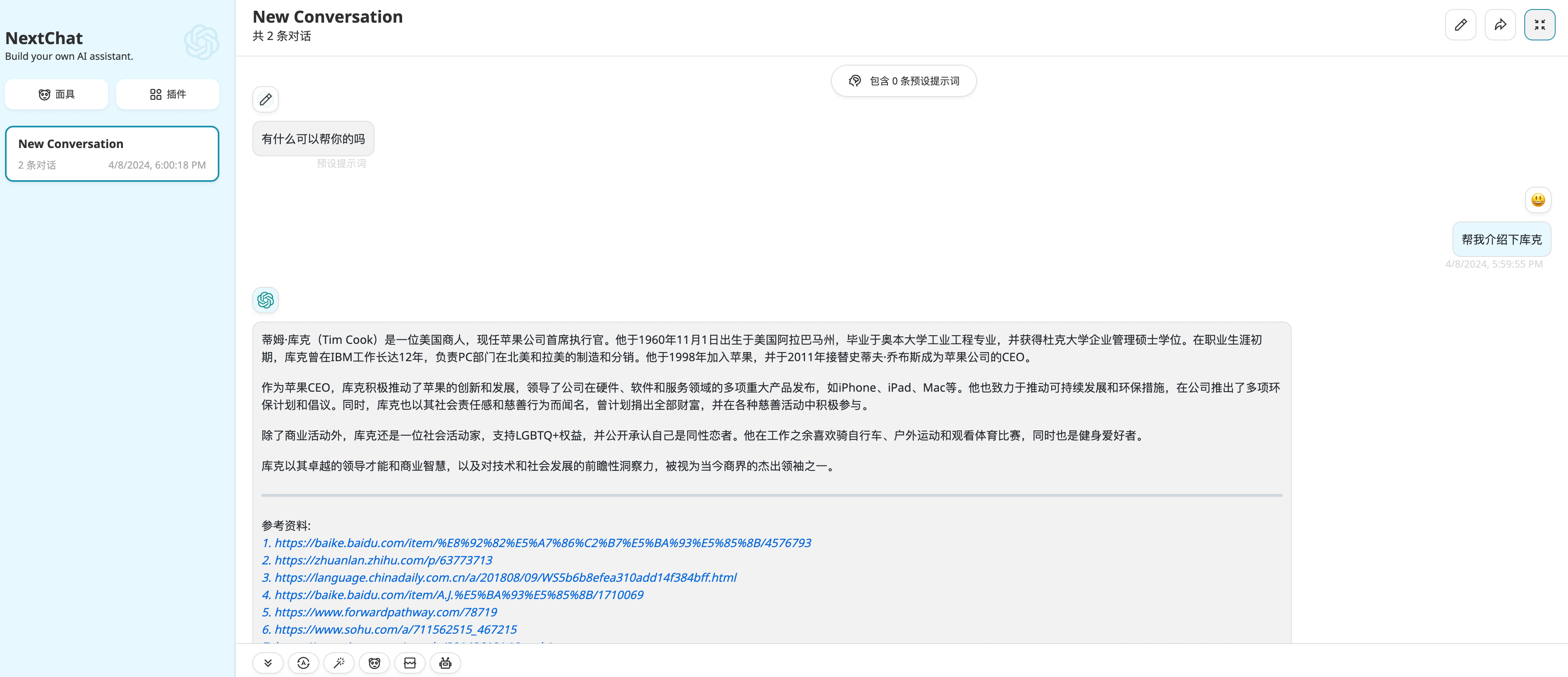Click the scroll-to-bottom double chevron
This screenshot has height=677, width=1568.
pos(268,663)
